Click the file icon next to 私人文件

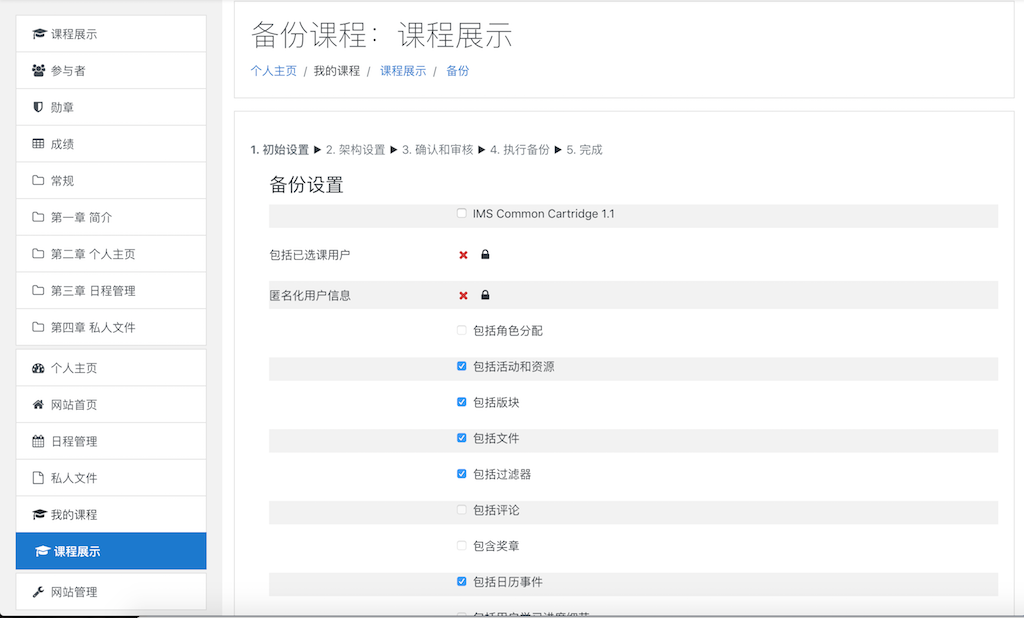[39, 478]
